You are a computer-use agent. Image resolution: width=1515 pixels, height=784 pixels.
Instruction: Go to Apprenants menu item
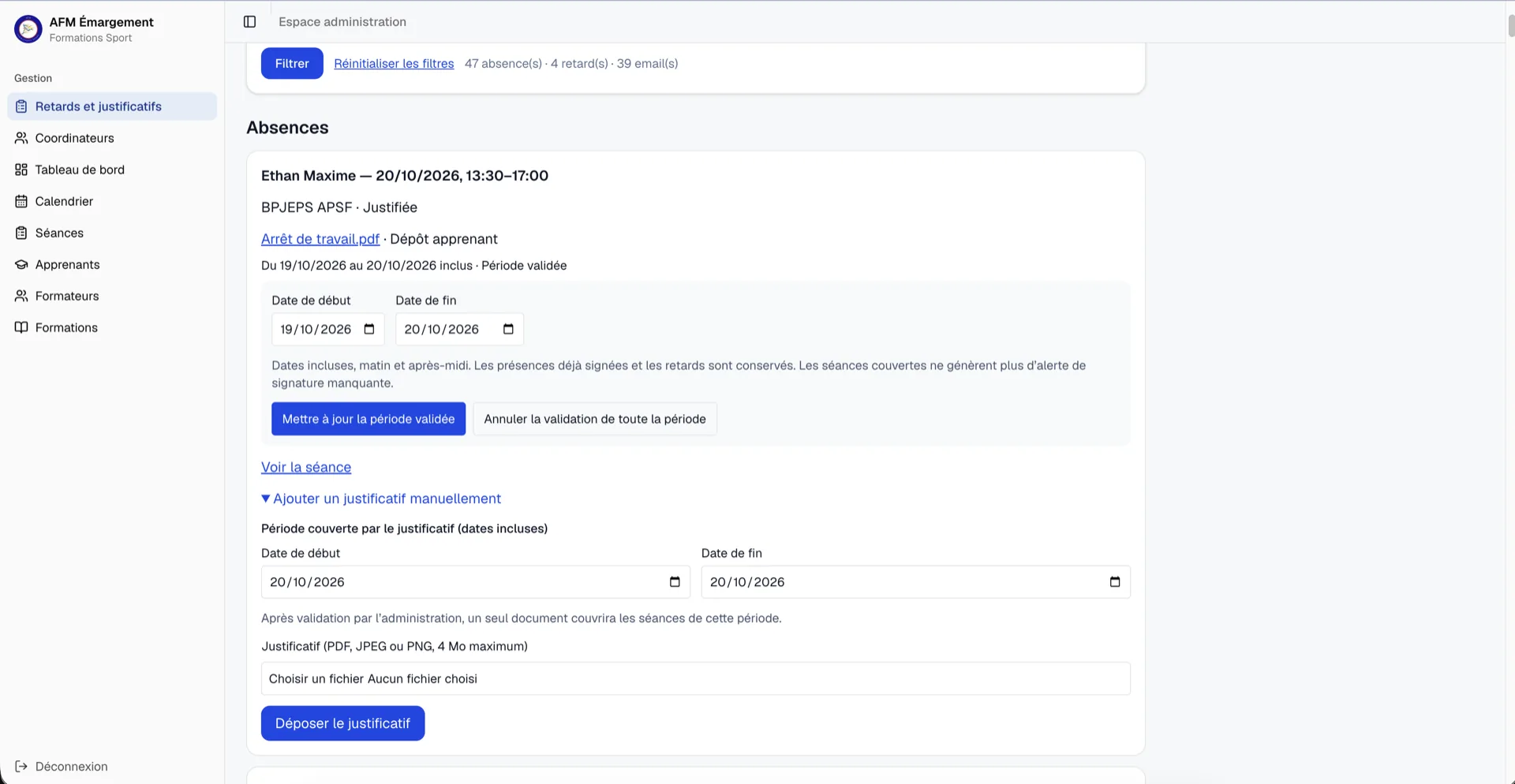pyautogui.click(x=112, y=264)
